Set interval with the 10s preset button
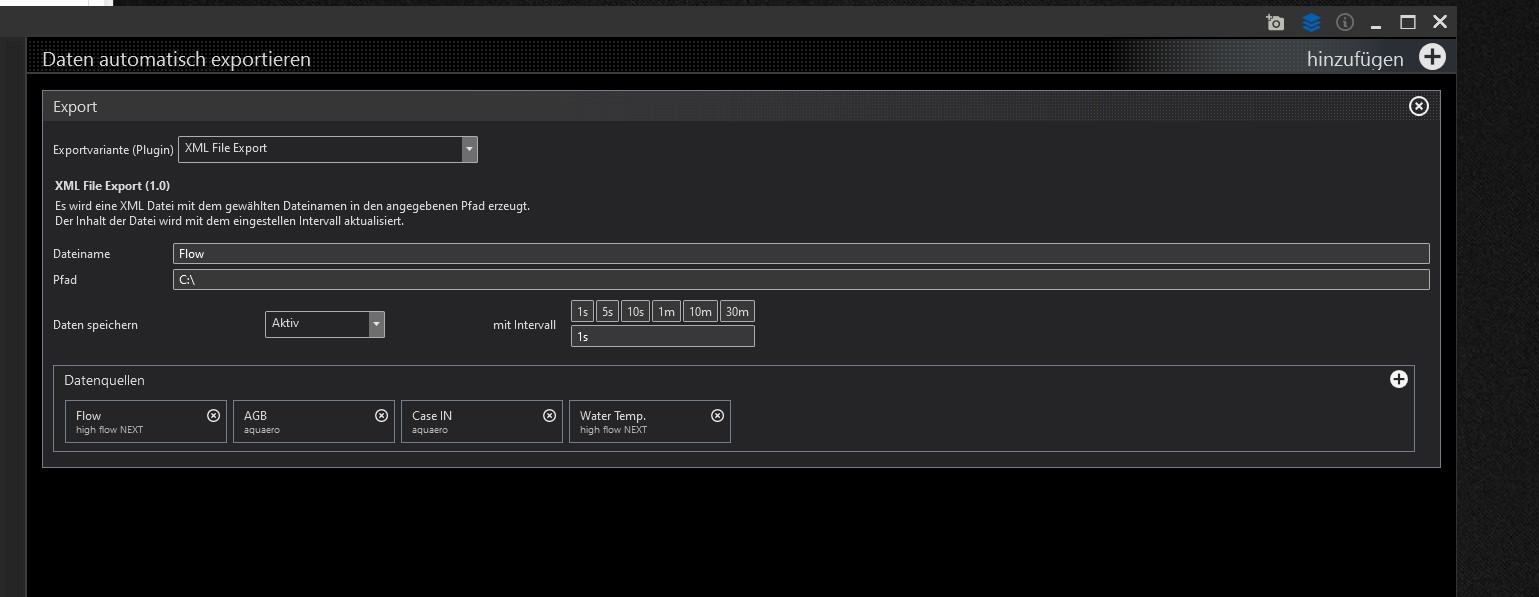The width and height of the screenshot is (1539, 597). coord(635,312)
